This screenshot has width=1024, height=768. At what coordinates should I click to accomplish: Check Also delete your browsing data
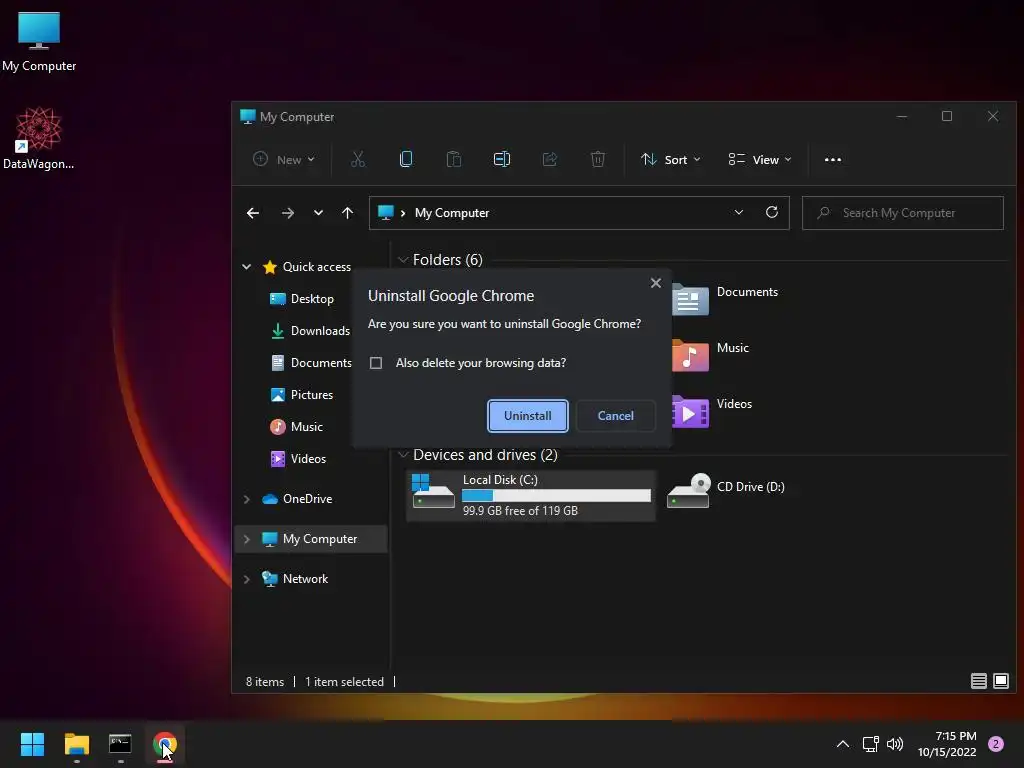[x=376, y=363]
